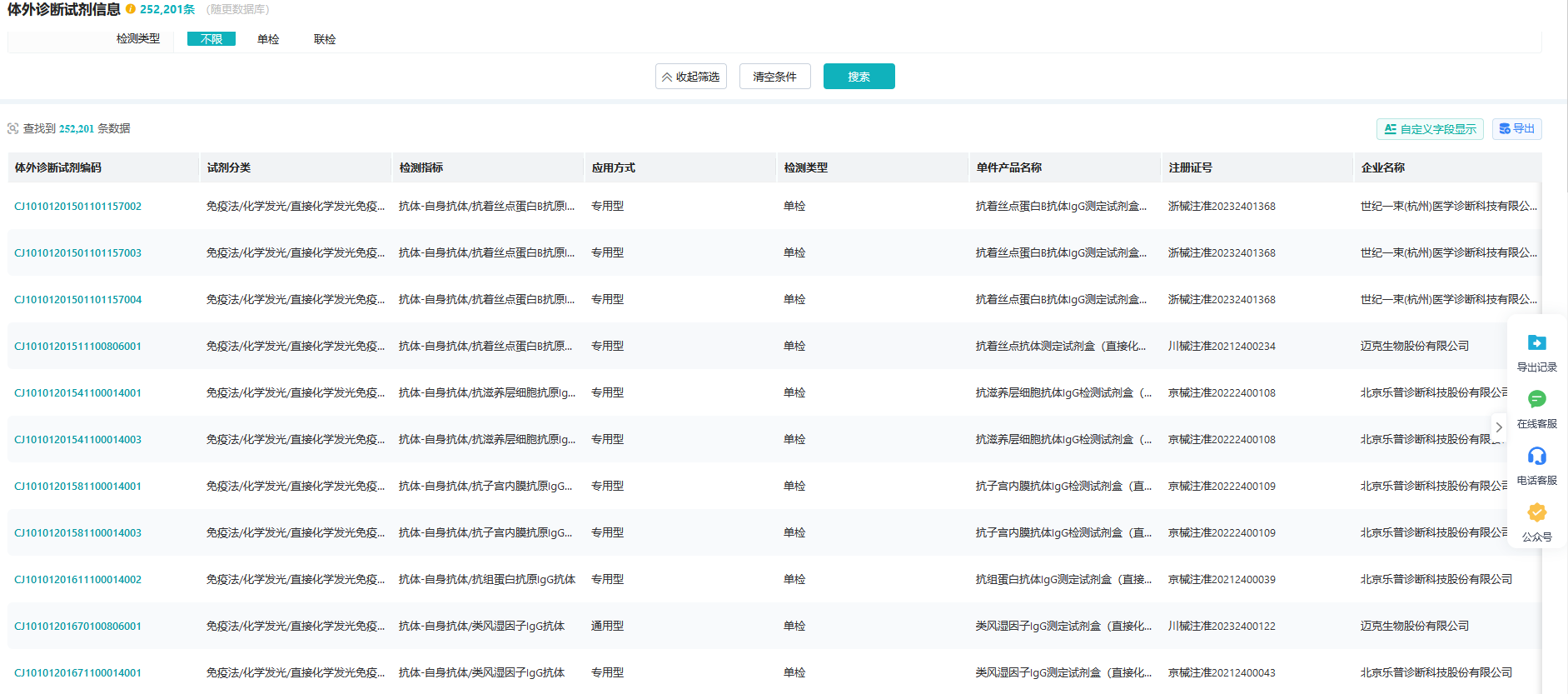The image size is (1568, 694).
Task: Collapse the floating sidebar with the arrow
Action: coord(1498,427)
